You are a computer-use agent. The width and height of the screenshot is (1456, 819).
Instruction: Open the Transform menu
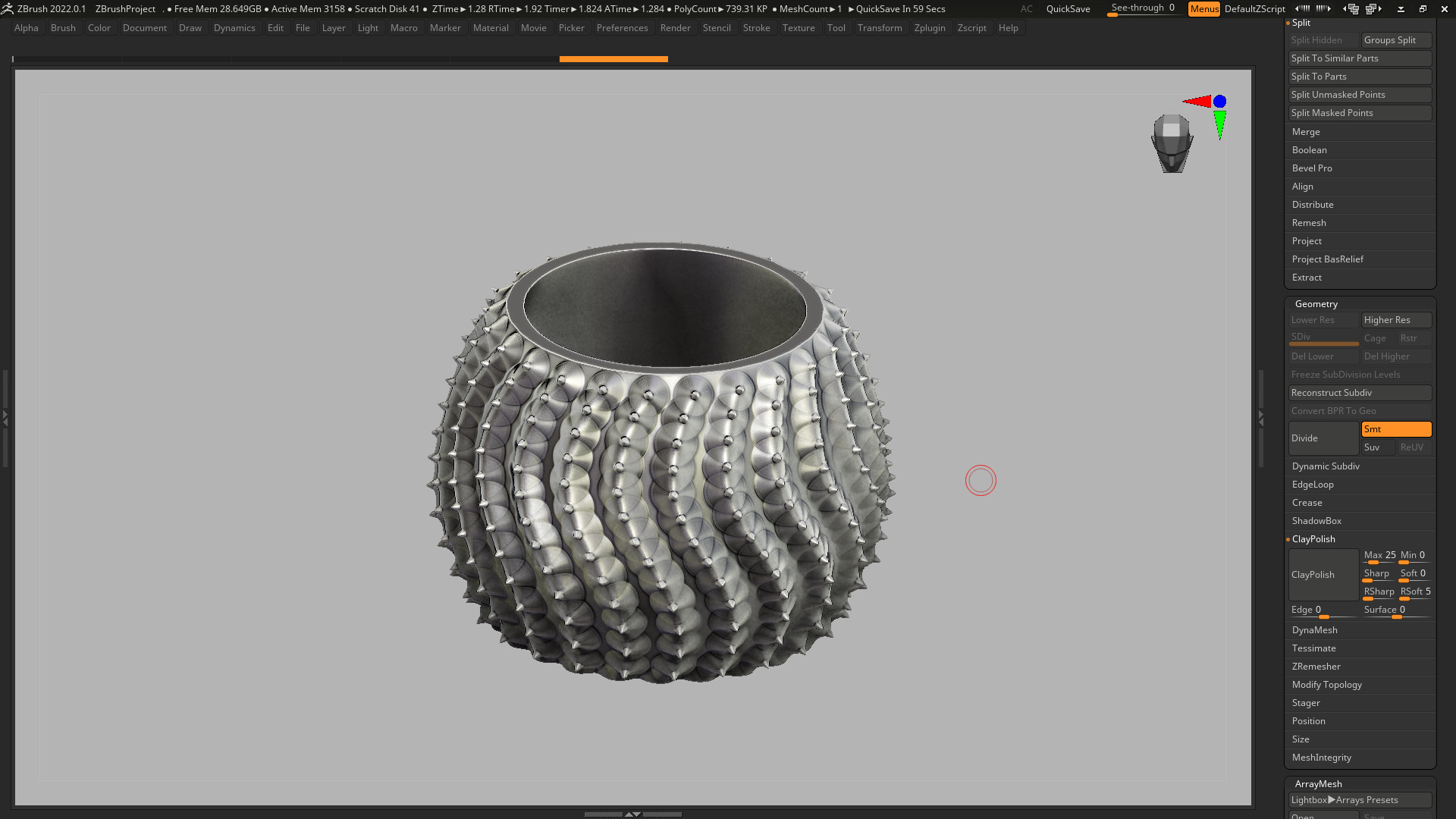point(880,28)
